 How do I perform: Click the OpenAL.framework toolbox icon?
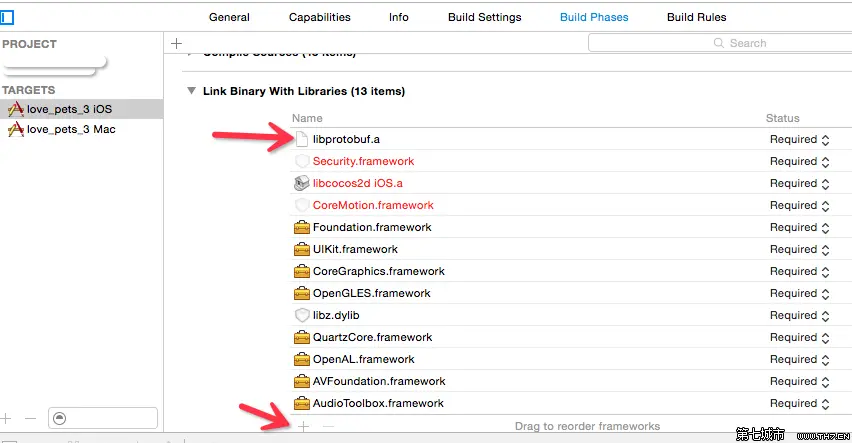(302, 359)
